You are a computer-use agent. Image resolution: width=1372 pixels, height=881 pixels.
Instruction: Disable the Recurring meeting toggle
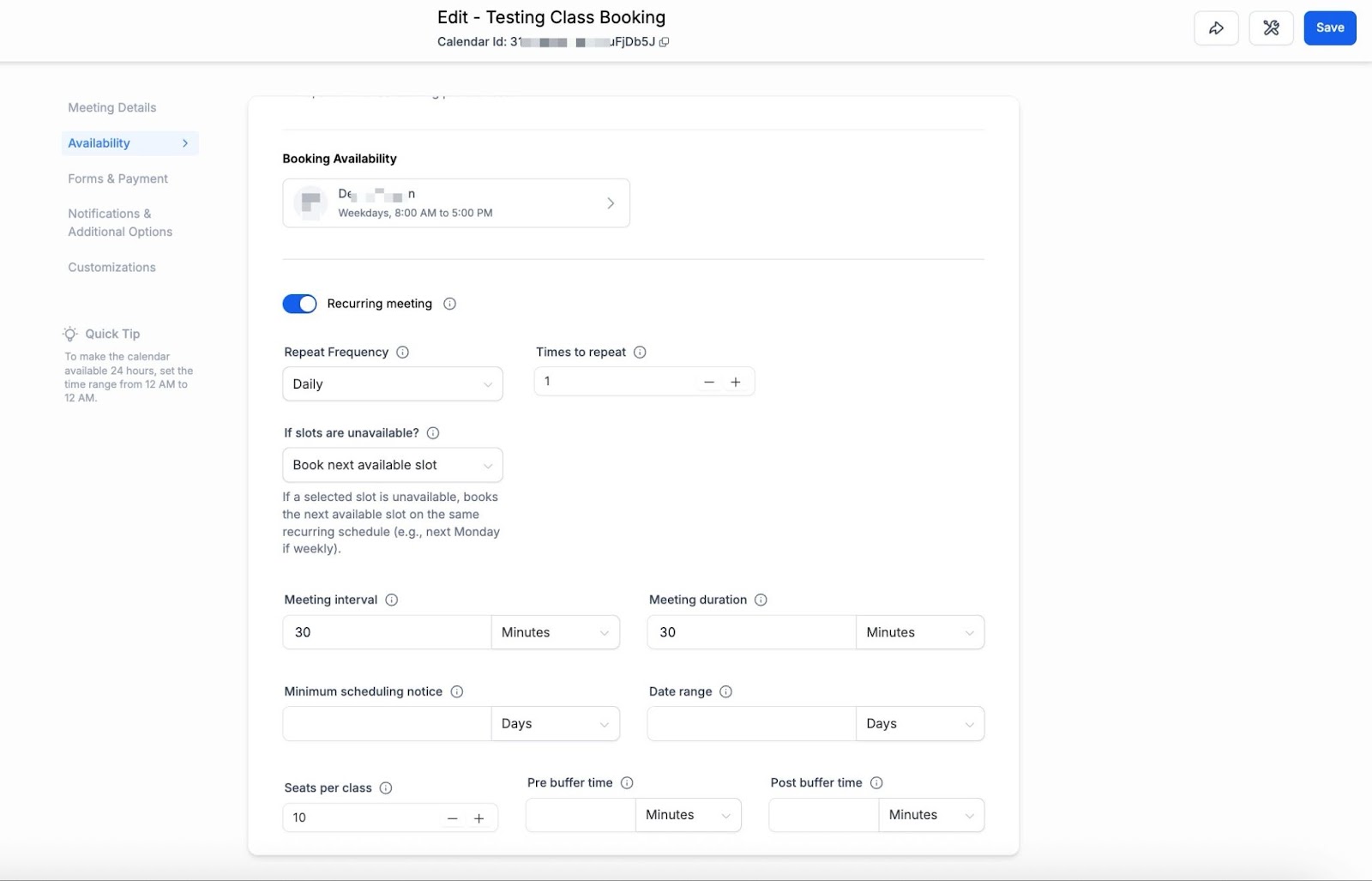coord(299,304)
